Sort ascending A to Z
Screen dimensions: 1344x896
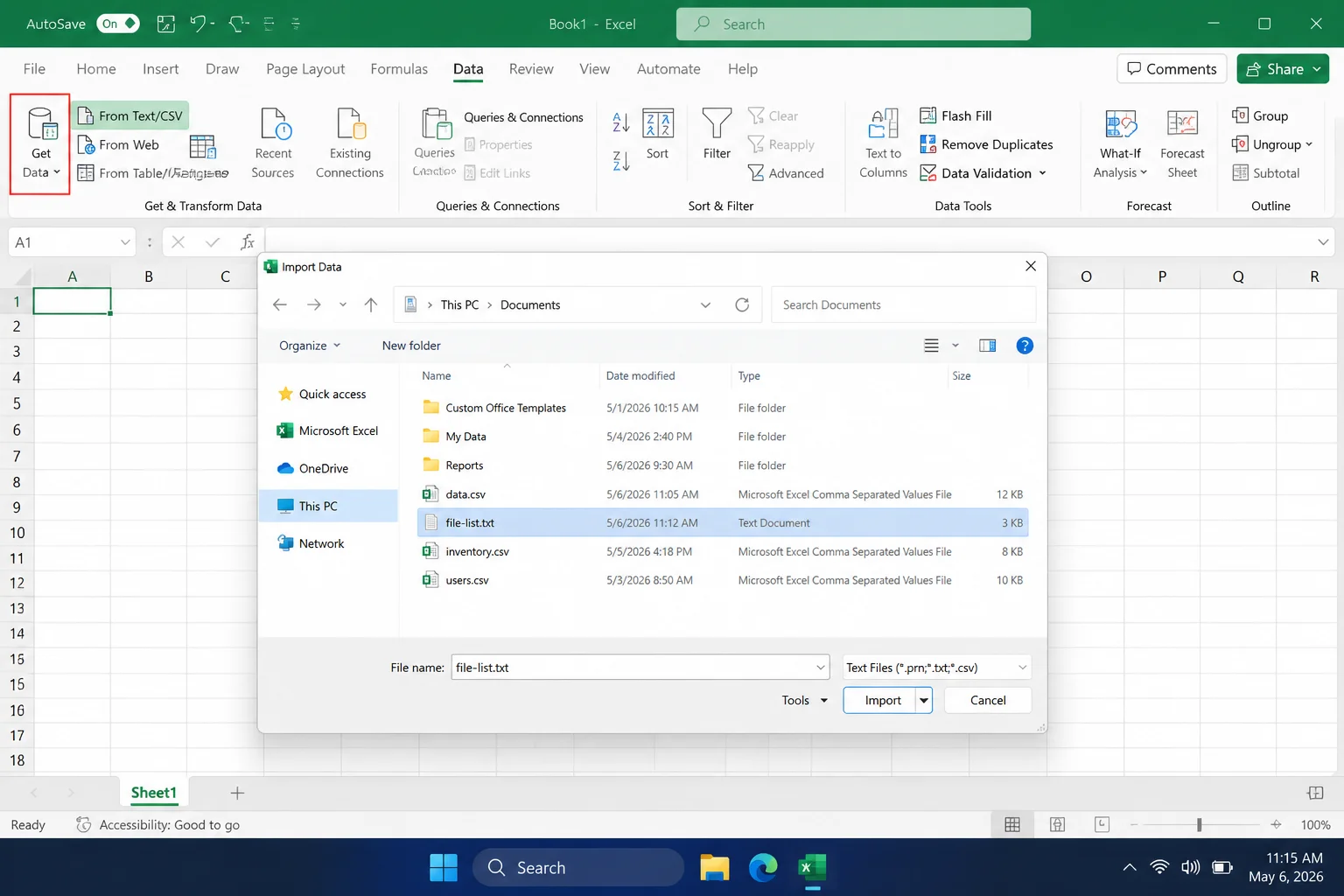620,122
